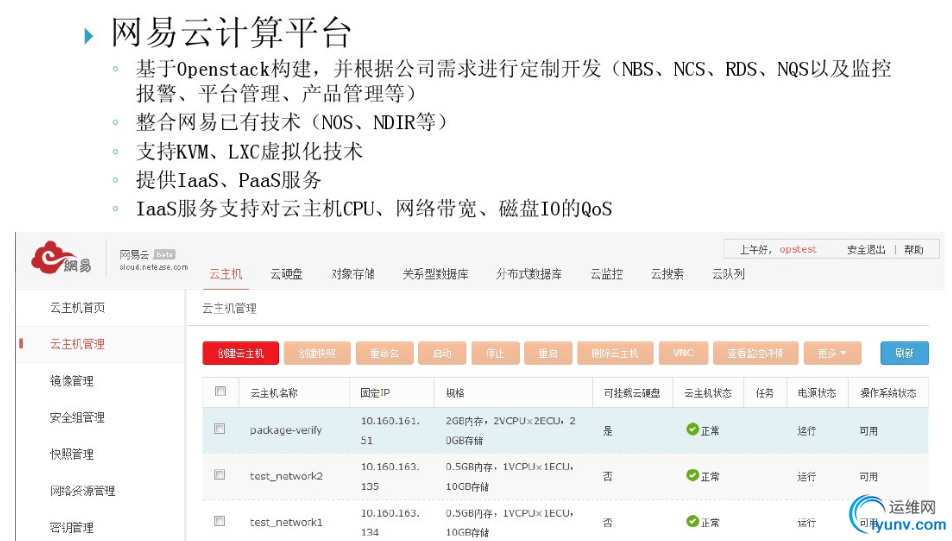Click the 云主机名称 column header
This screenshot has width=952, height=541.
274,393
